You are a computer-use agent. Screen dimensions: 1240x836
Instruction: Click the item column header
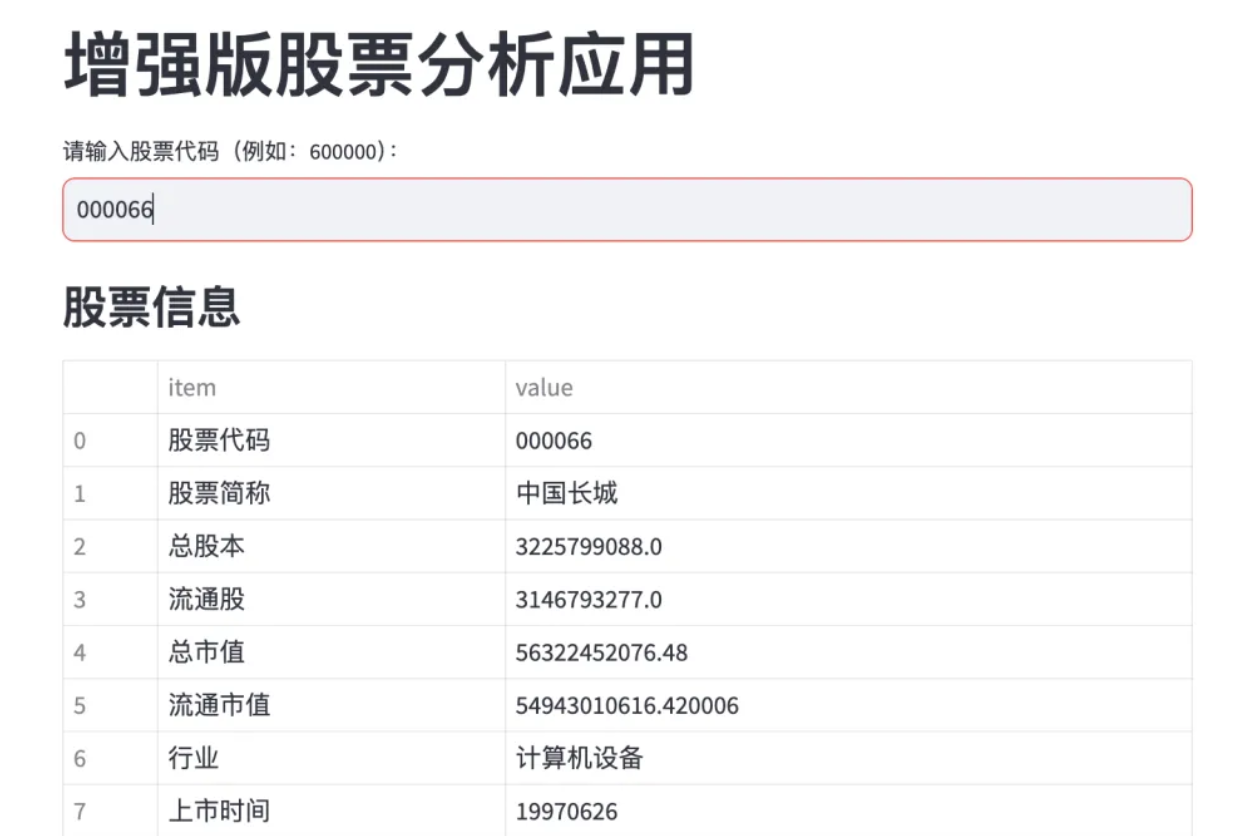pos(331,387)
